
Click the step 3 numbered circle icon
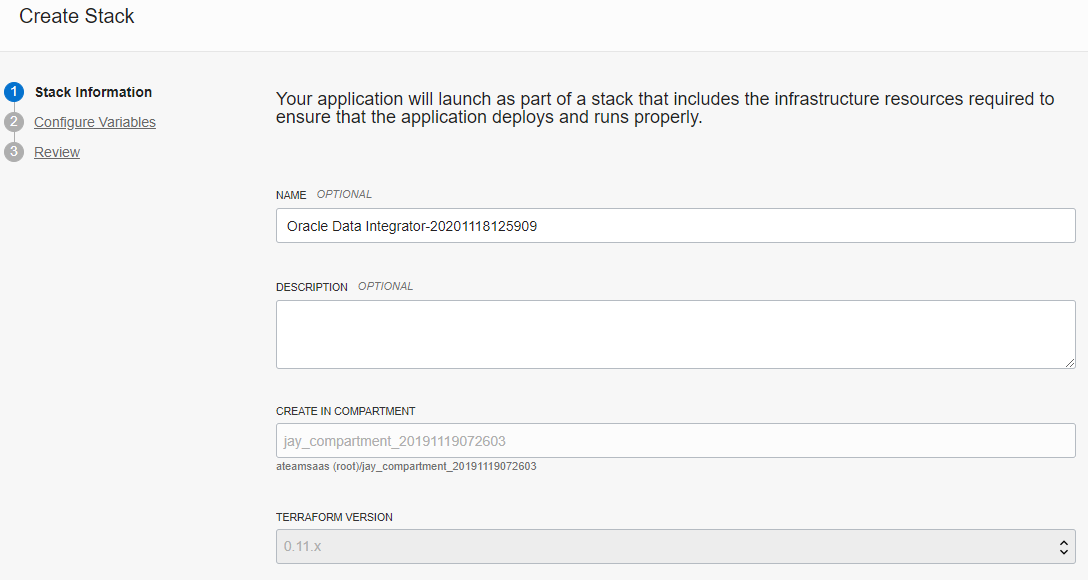13,152
